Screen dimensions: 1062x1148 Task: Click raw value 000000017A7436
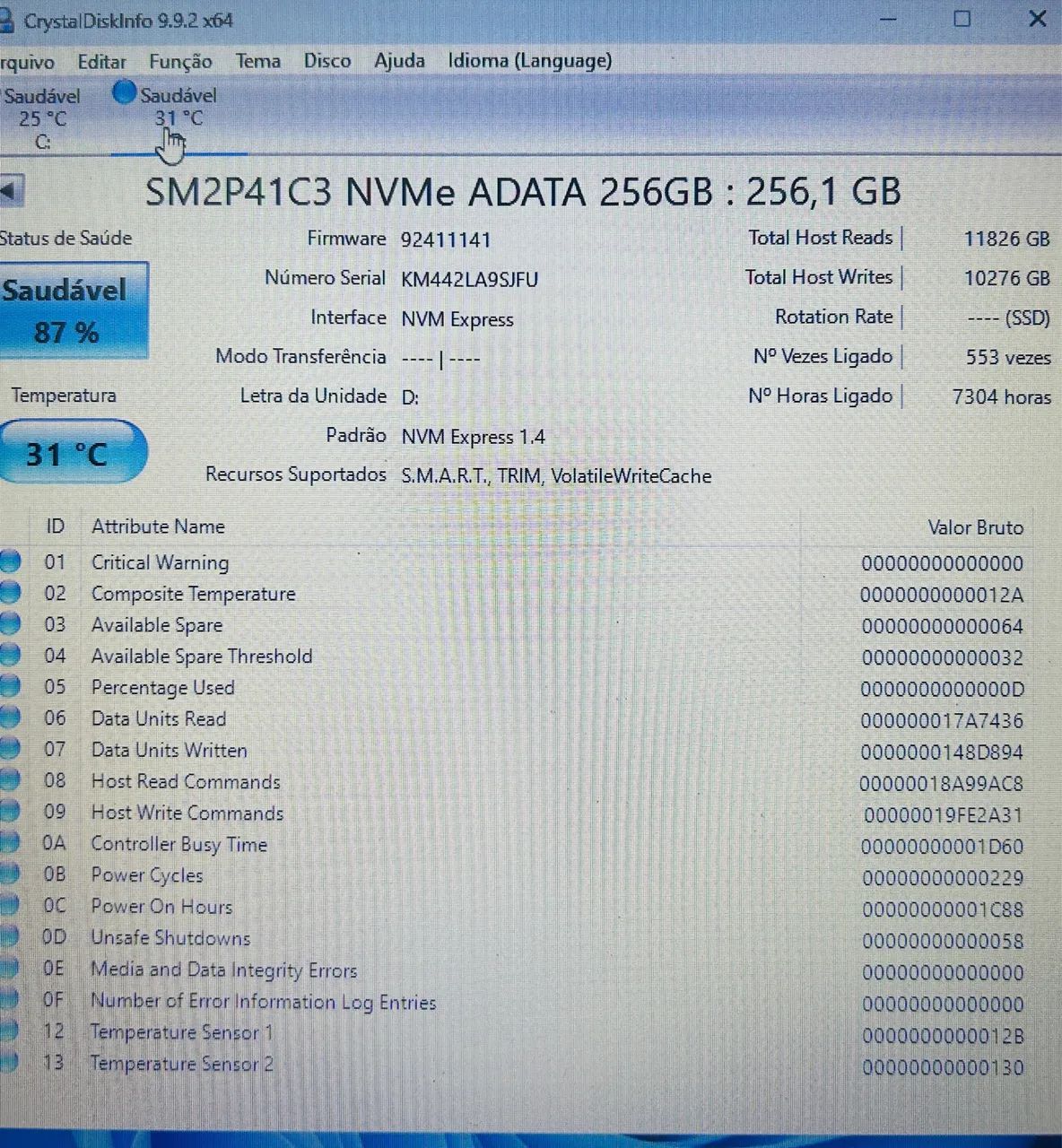(942, 720)
